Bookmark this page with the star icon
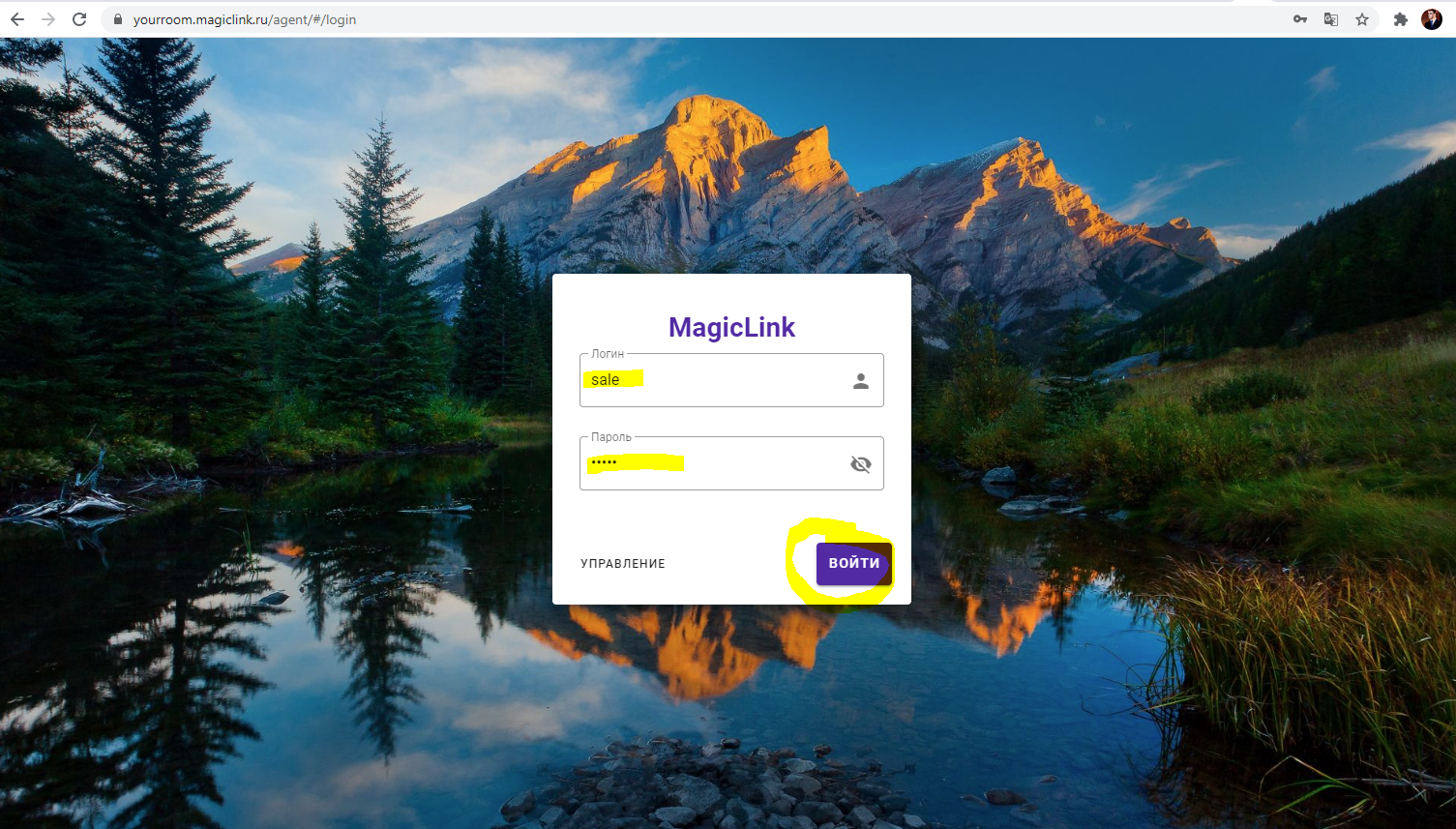This screenshot has height=829, width=1456. (x=1362, y=19)
